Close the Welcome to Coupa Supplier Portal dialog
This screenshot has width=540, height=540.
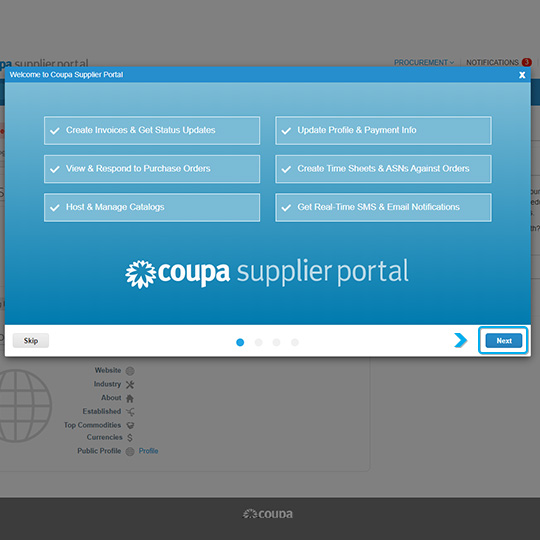pyautogui.click(x=522, y=75)
